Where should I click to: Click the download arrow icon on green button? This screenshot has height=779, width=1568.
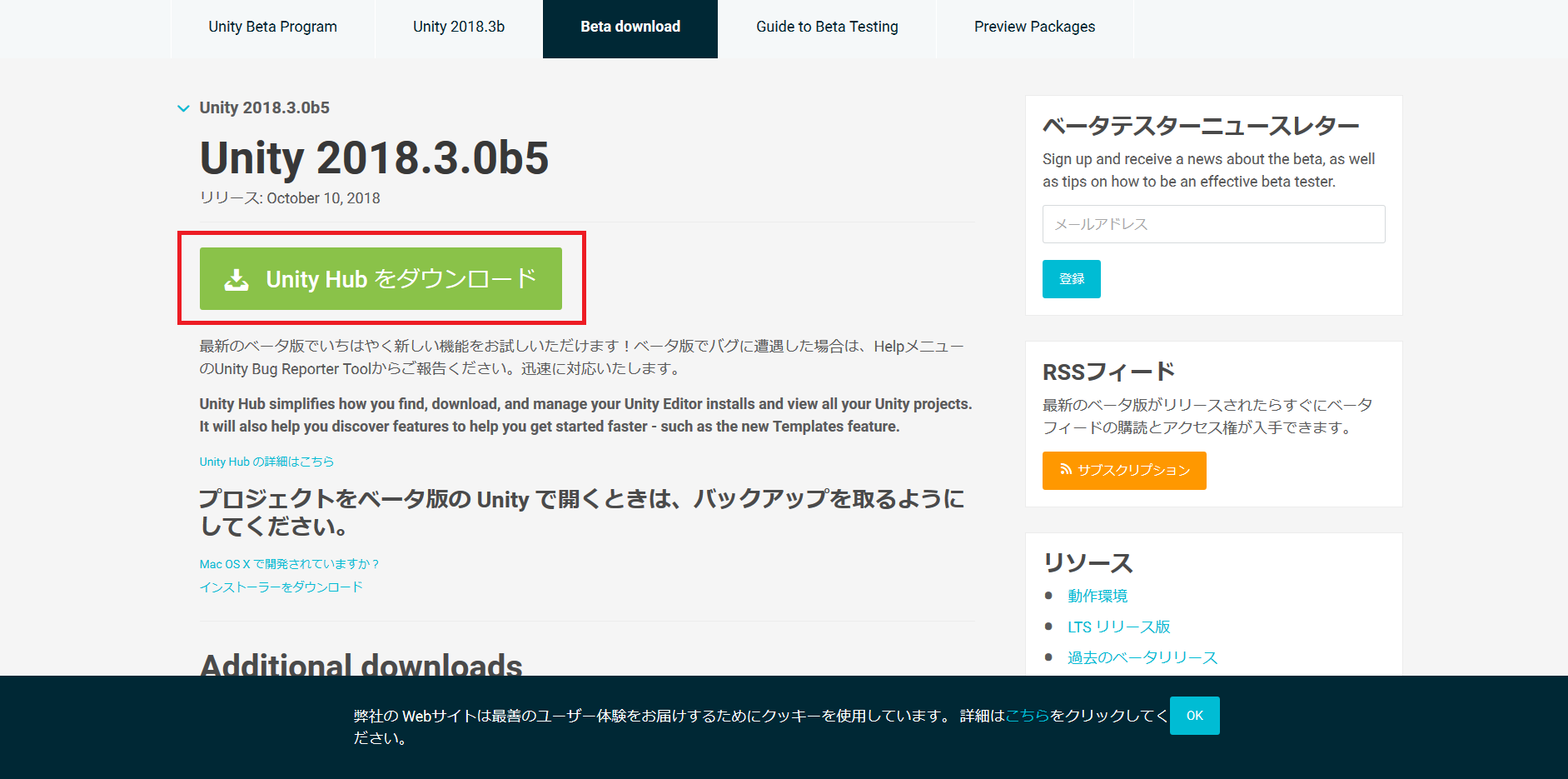tap(236, 279)
